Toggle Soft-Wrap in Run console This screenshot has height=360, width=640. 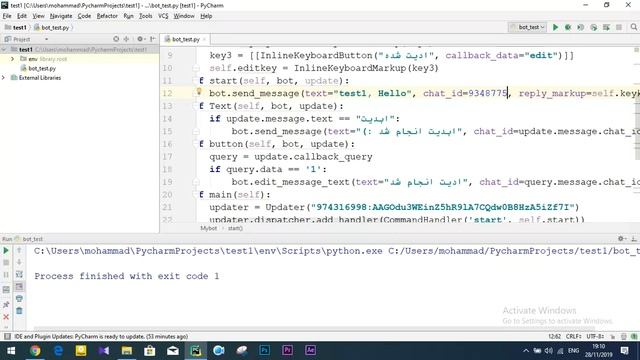coord(19,275)
